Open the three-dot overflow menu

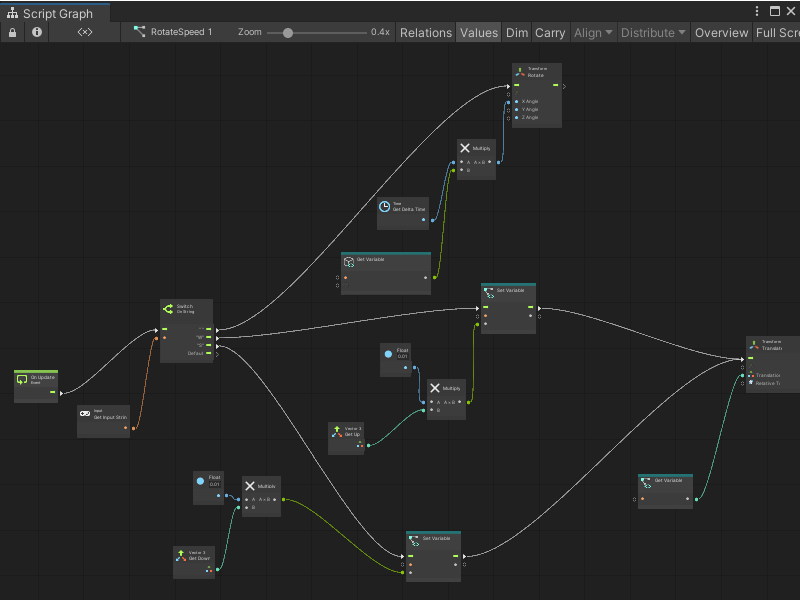(x=757, y=10)
